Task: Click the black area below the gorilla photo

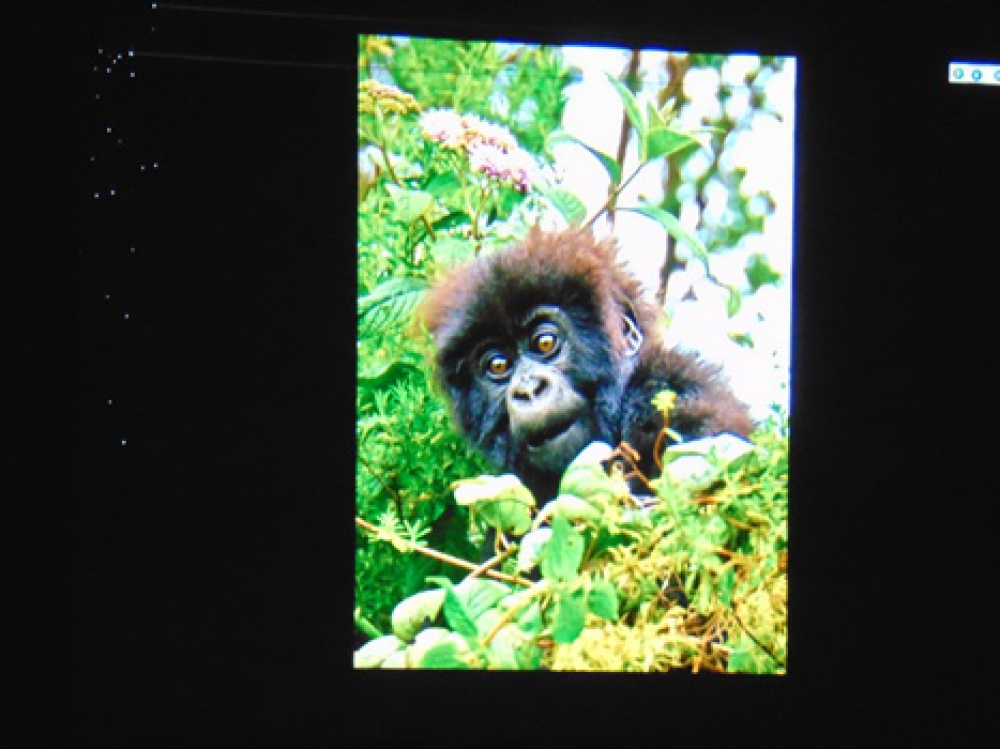Action: click(570, 712)
